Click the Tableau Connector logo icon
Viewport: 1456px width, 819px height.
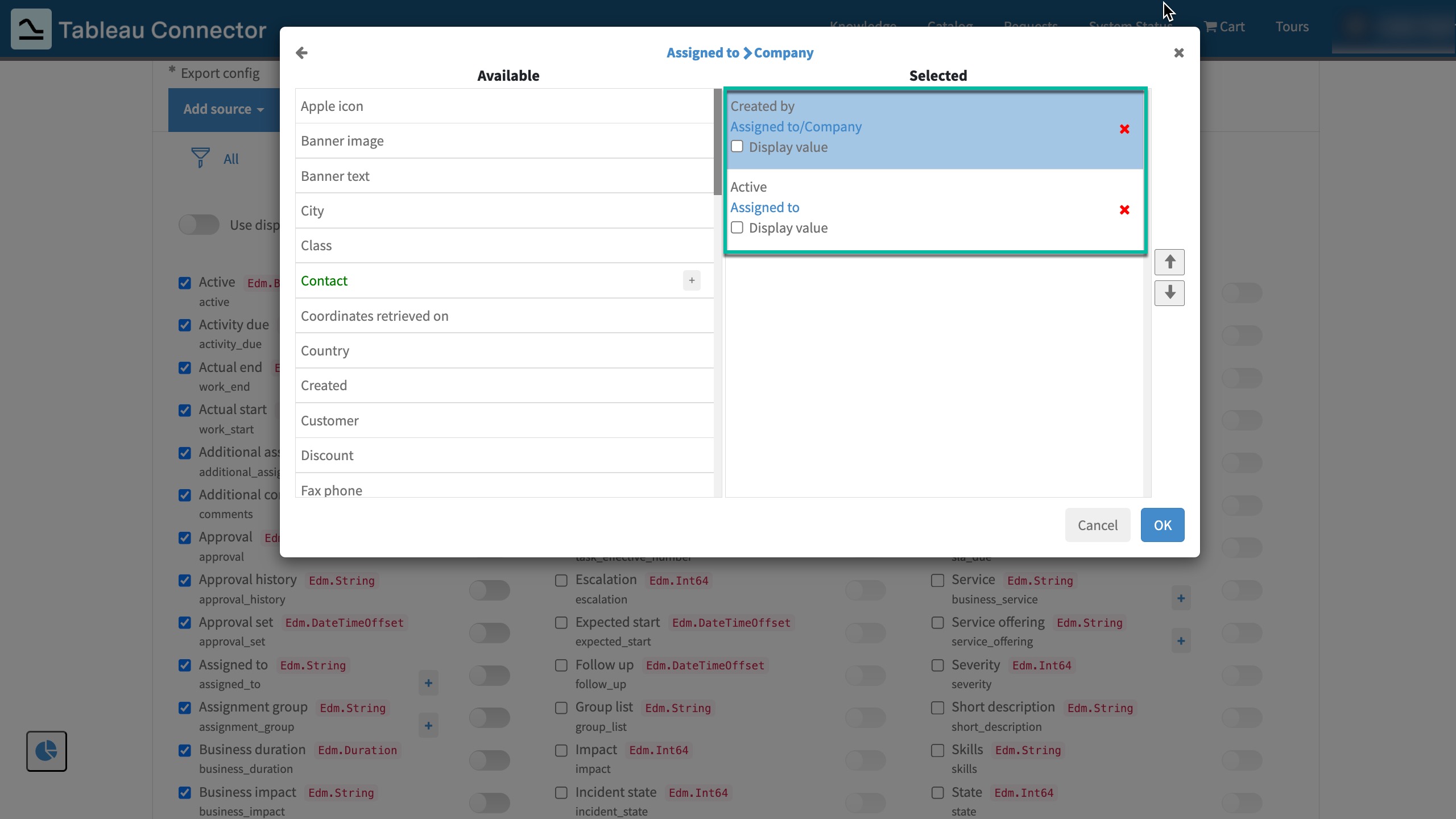(x=31, y=29)
